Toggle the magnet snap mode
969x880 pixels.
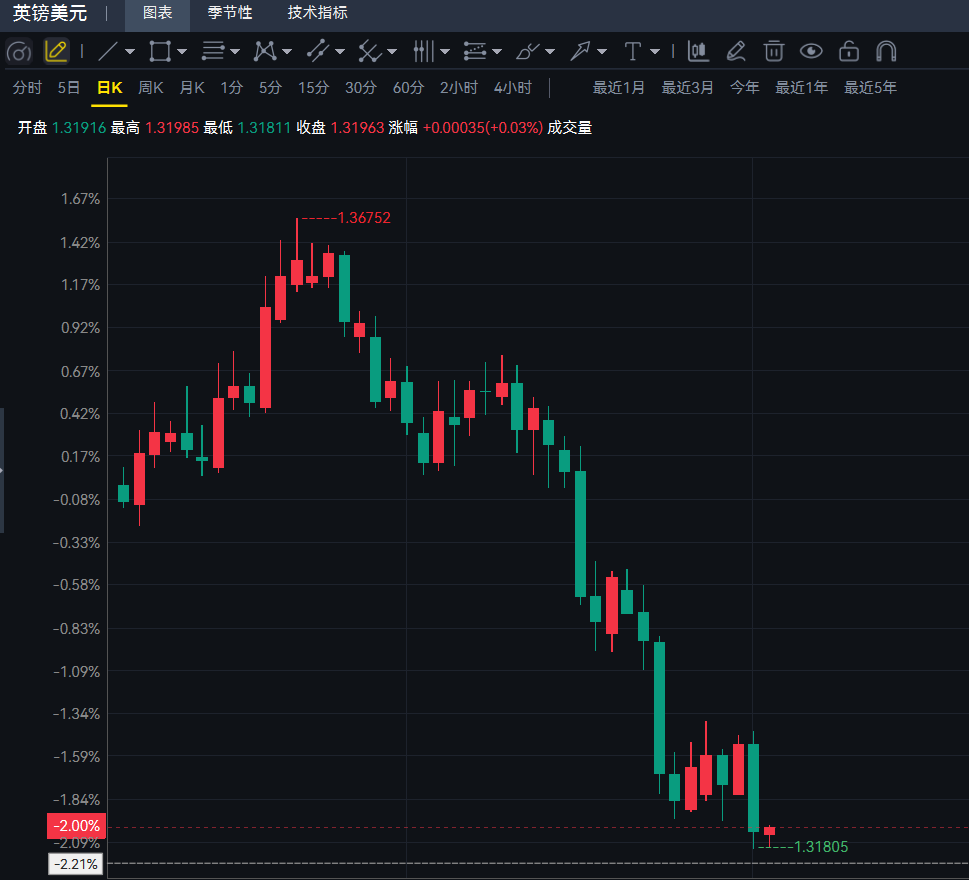(x=886, y=51)
